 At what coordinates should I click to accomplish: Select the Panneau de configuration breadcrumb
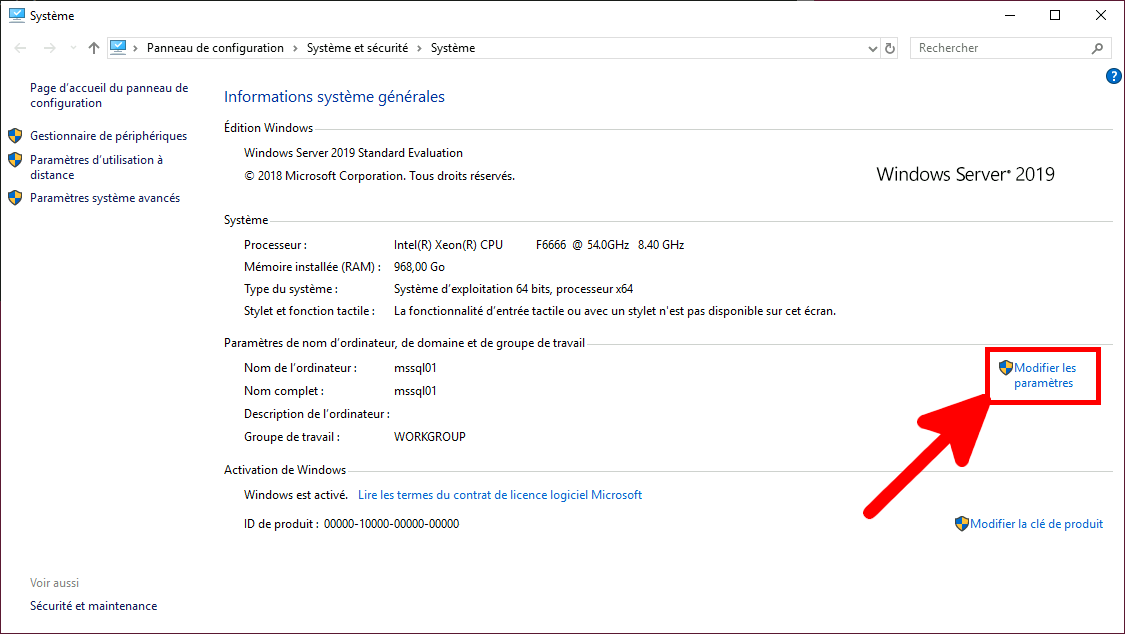point(215,48)
